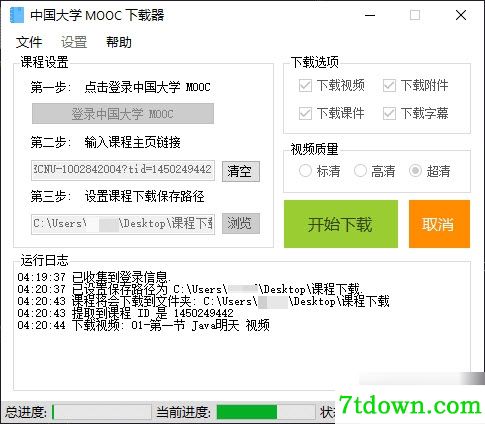
Task: Click the orange 取消 button
Action: tap(439, 224)
